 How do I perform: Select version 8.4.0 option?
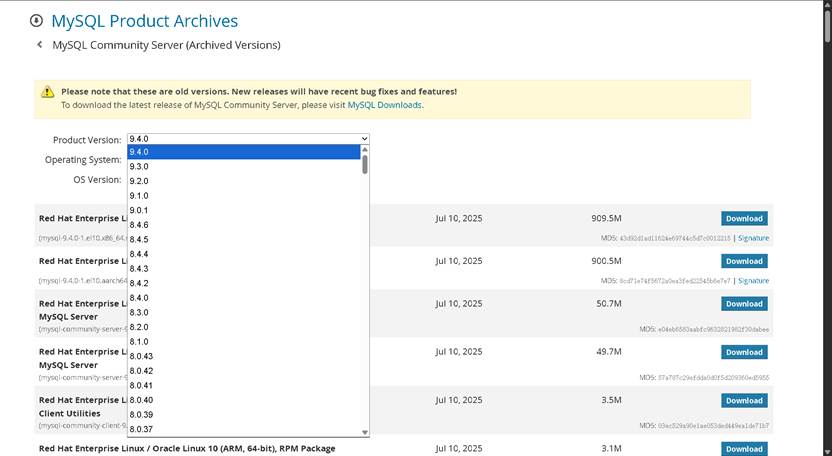244,298
